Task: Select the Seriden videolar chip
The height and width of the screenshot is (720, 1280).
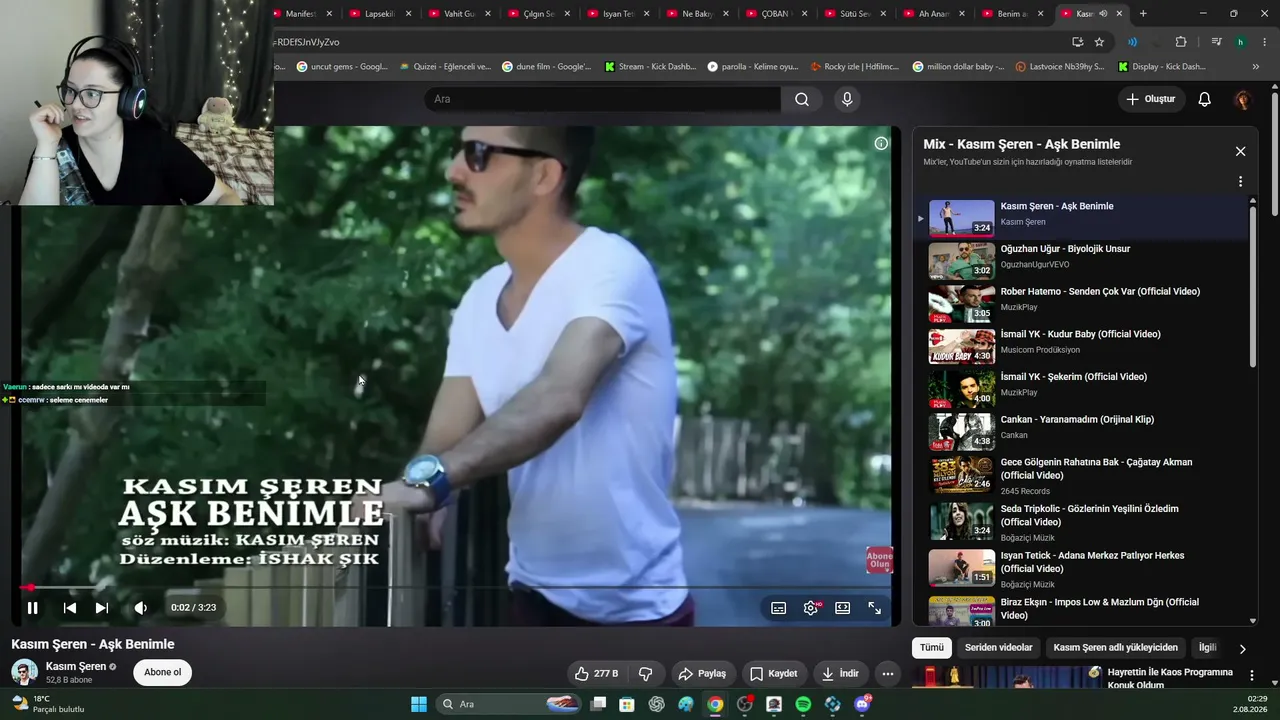Action: (x=998, y=648)
